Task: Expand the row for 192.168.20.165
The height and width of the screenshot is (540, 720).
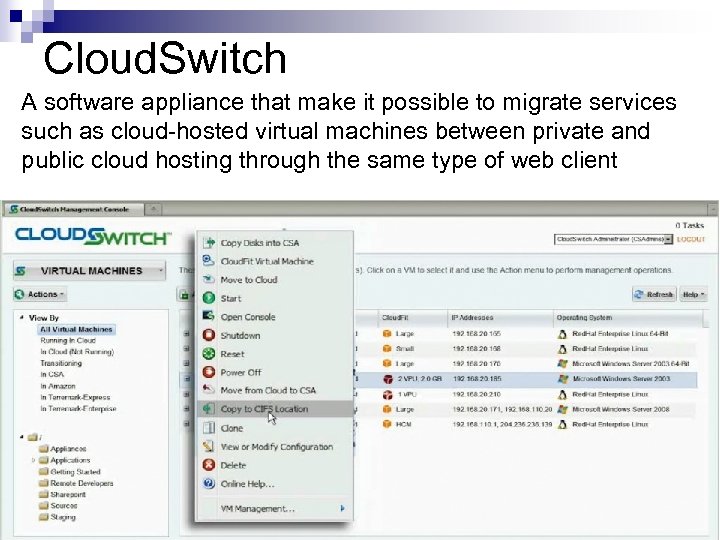Action: click(186, 334)
